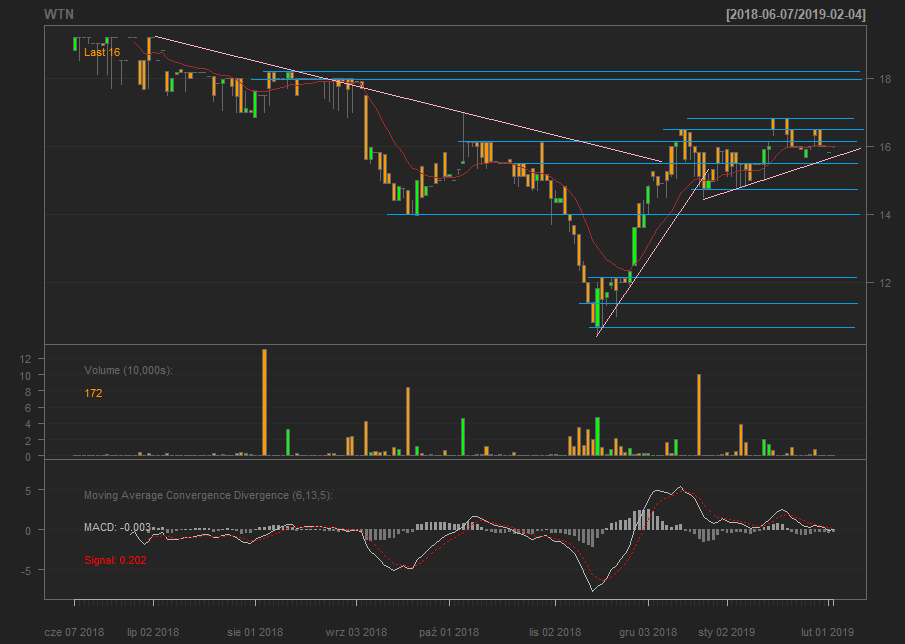Click the 'Volume (10,000s):' label
Image resolution: width=905 pixels, height=644 pixels.
coord(128,370)
